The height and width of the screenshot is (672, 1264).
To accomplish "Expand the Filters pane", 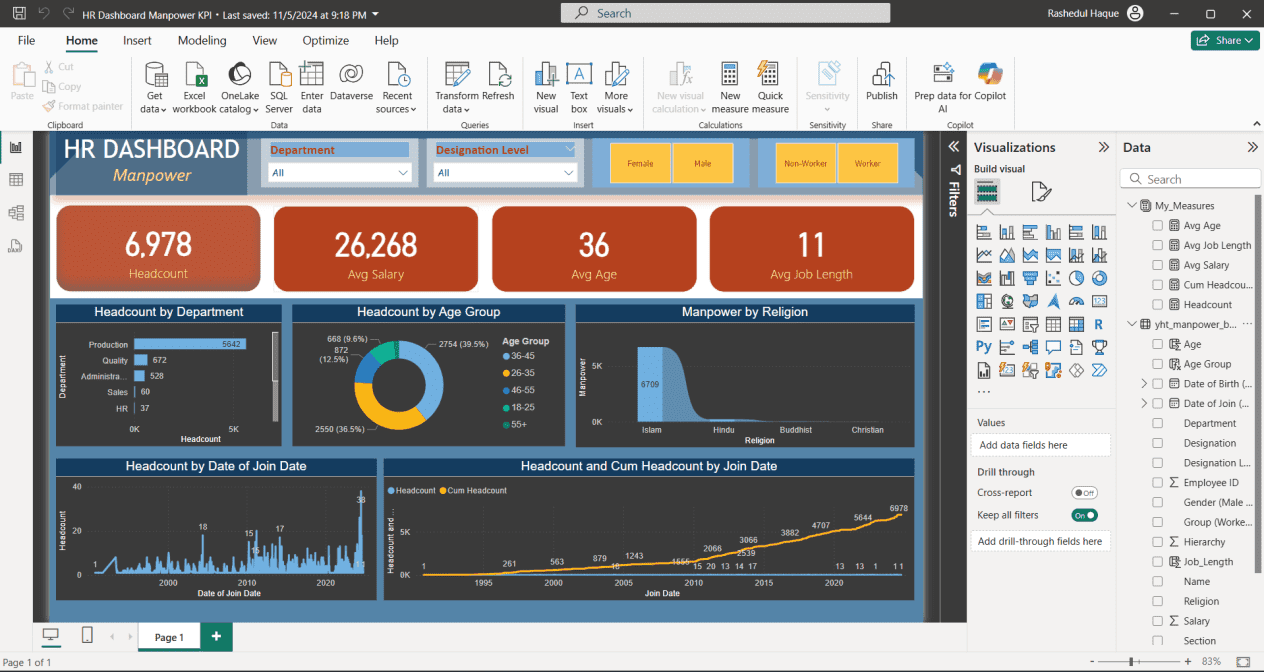I will 953,147.
